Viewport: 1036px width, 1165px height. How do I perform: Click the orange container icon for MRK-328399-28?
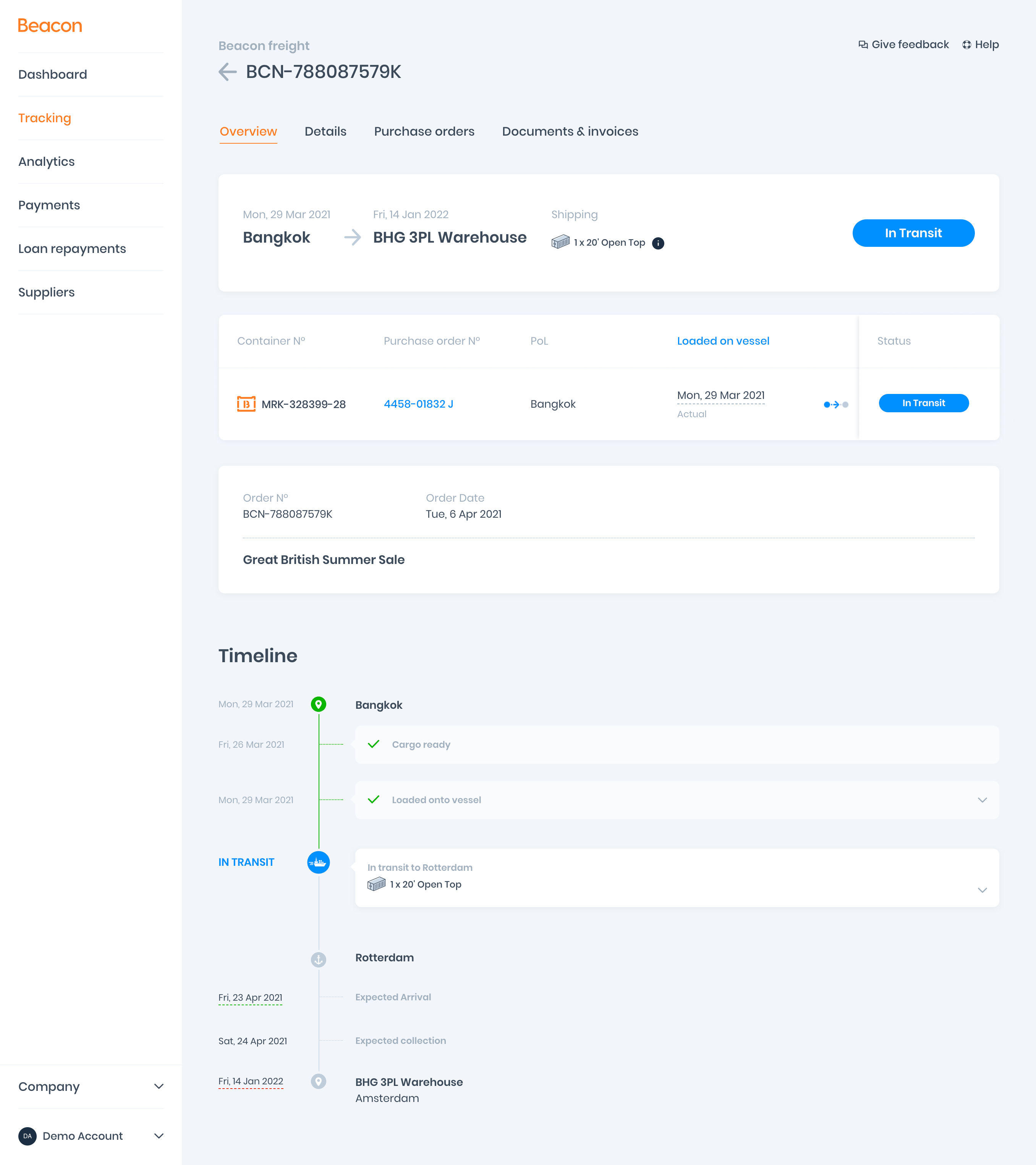coord(246,404)
